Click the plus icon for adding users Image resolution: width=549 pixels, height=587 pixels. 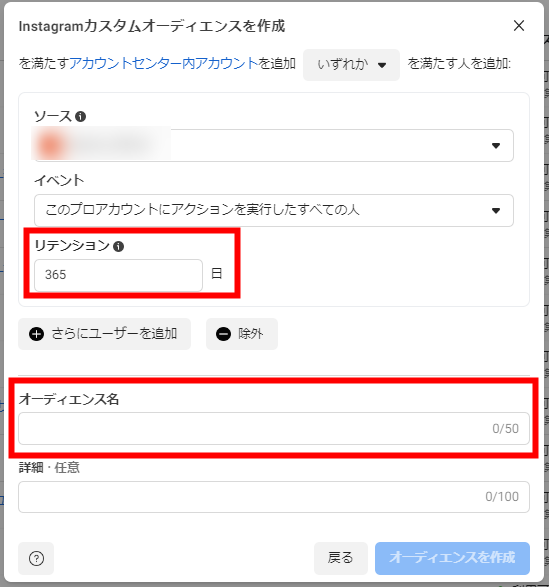pos(36,334)
